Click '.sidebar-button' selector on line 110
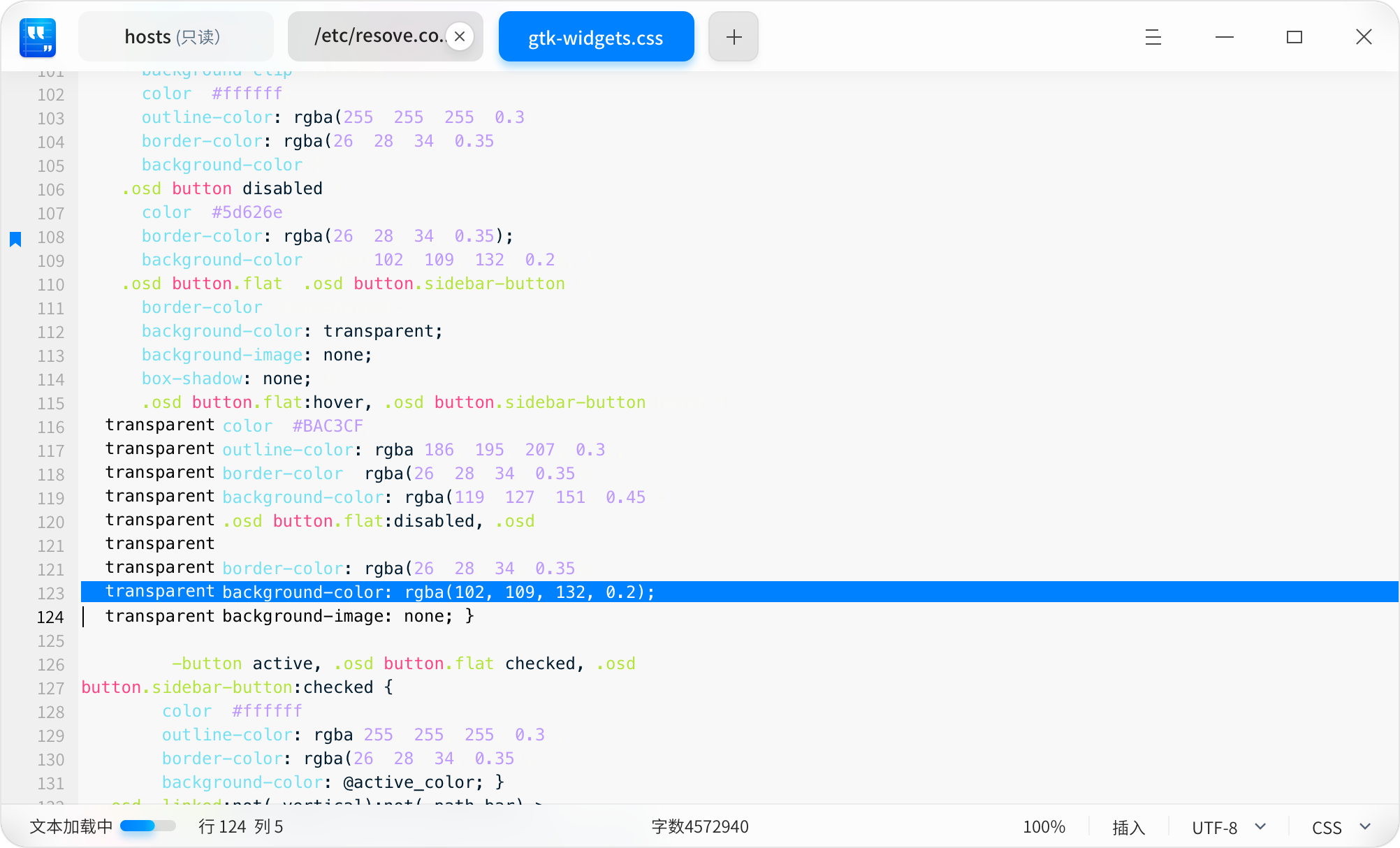Screen dimensions: 1400x848 tap(490, 284)
